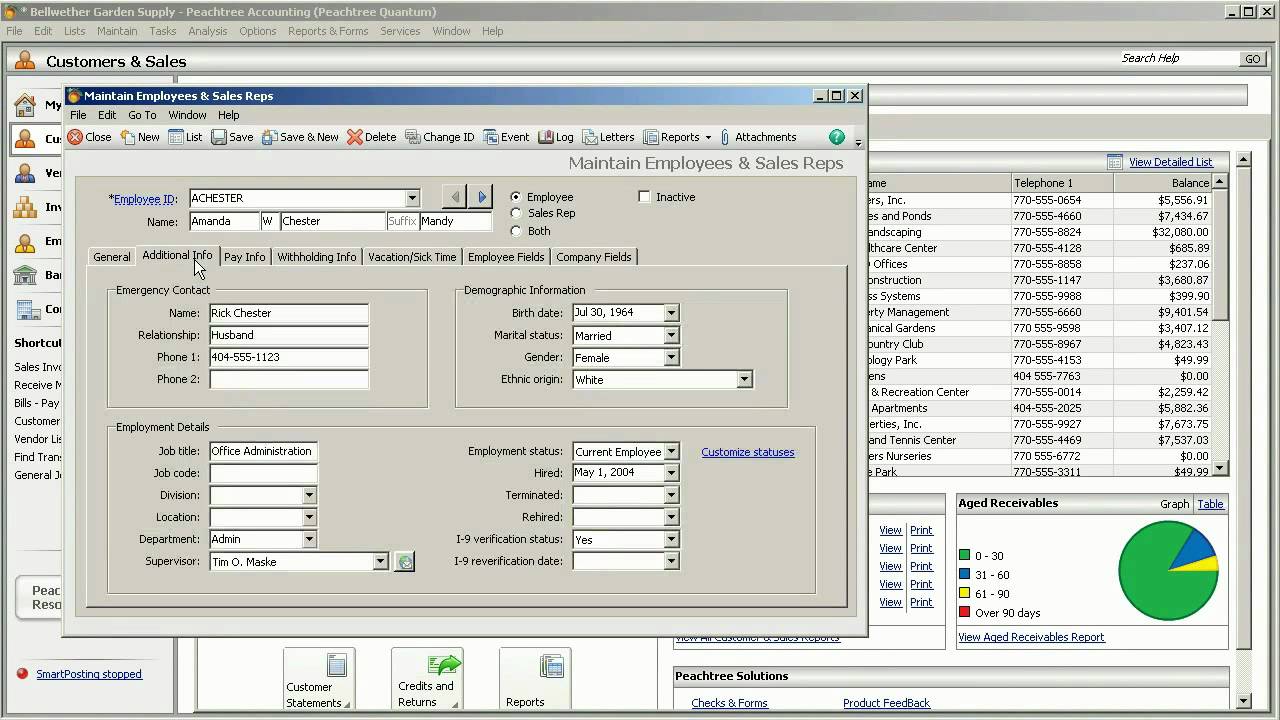Click the blue 31 - 60 legend swatch

click(x=965, y=574)
